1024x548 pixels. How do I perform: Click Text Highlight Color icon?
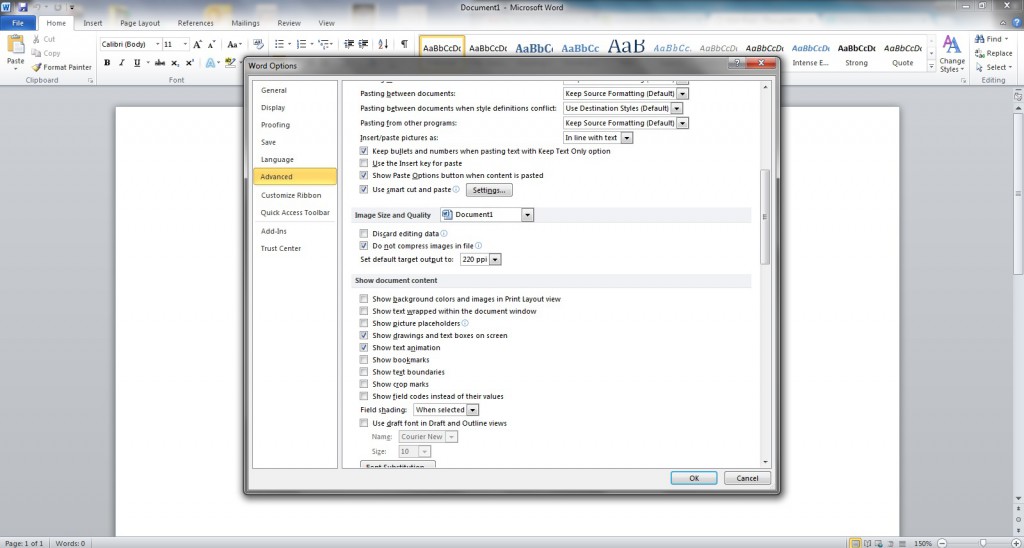229,63
